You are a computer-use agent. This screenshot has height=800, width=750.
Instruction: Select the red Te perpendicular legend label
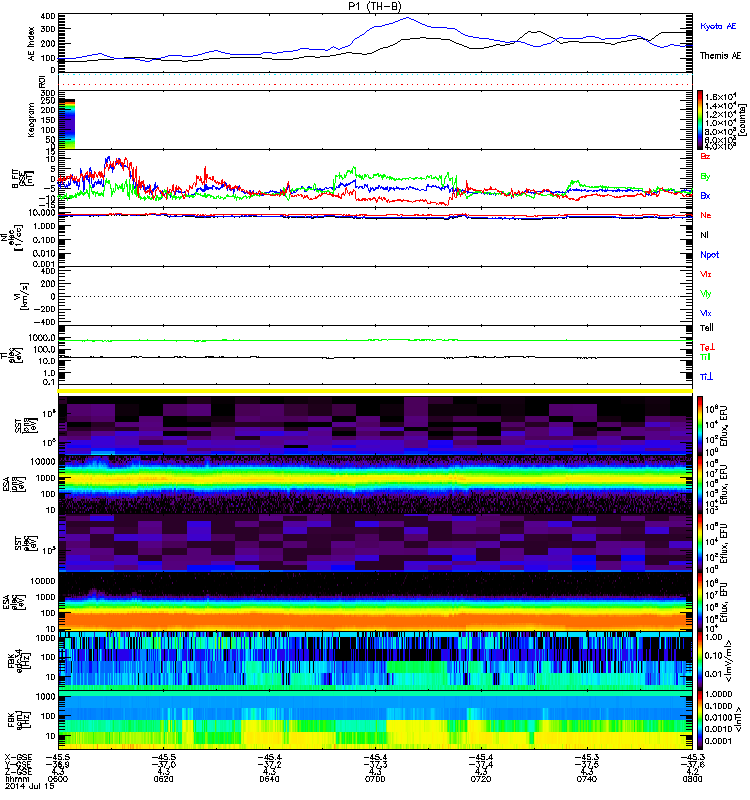707,347
